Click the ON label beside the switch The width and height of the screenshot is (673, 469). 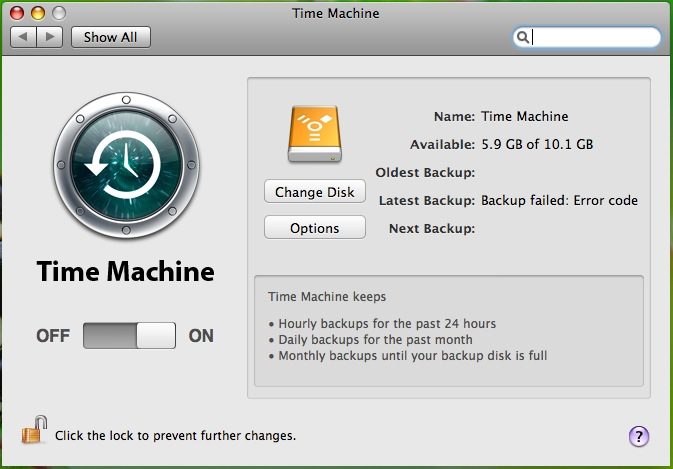click(x=201, y=336)
